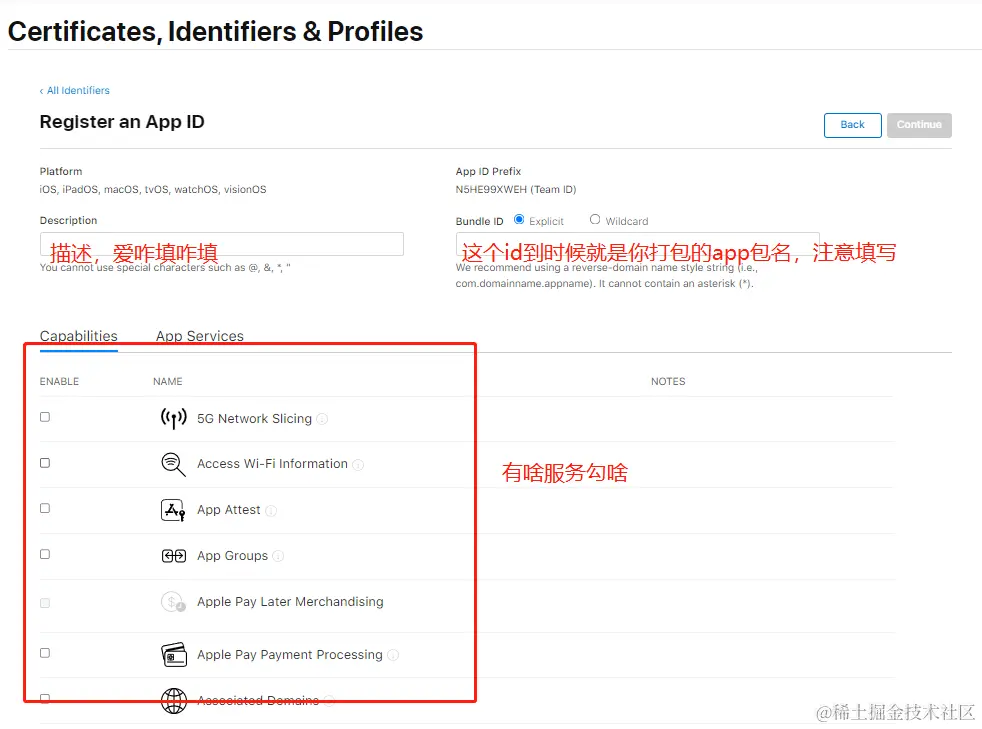Click the ENABLE column header

pyautogui.click(x=59, y=381)
